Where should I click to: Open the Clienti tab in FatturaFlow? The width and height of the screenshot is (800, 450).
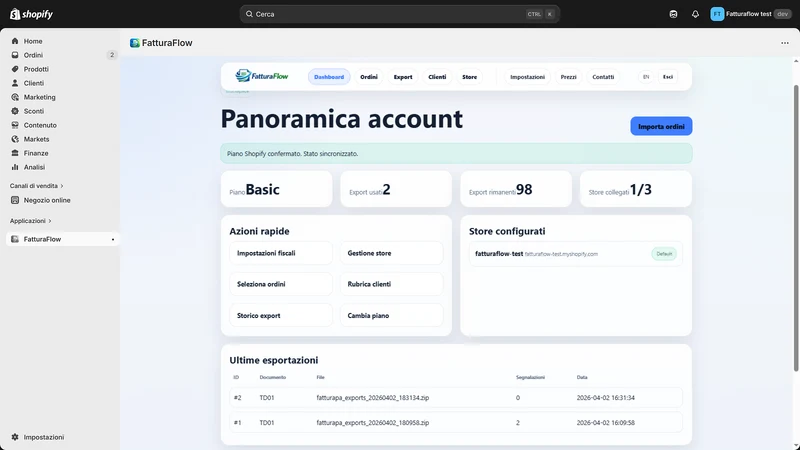tap(437, 77)
